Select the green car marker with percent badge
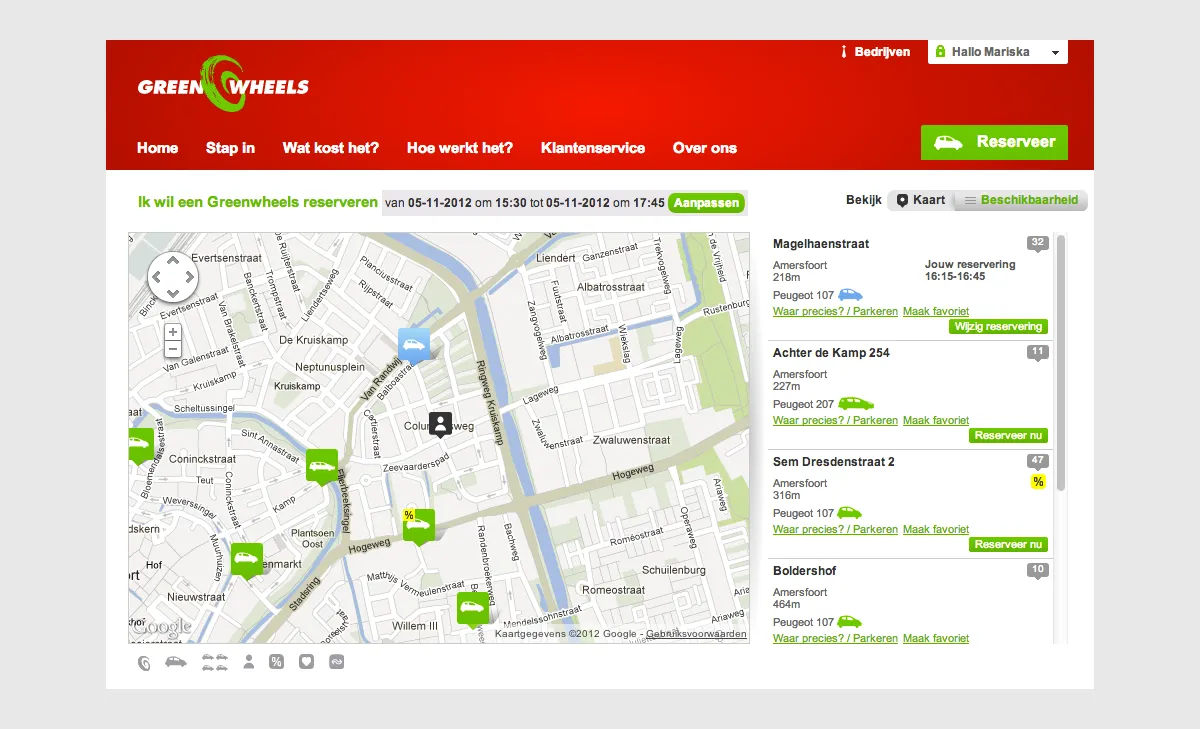 419,526
